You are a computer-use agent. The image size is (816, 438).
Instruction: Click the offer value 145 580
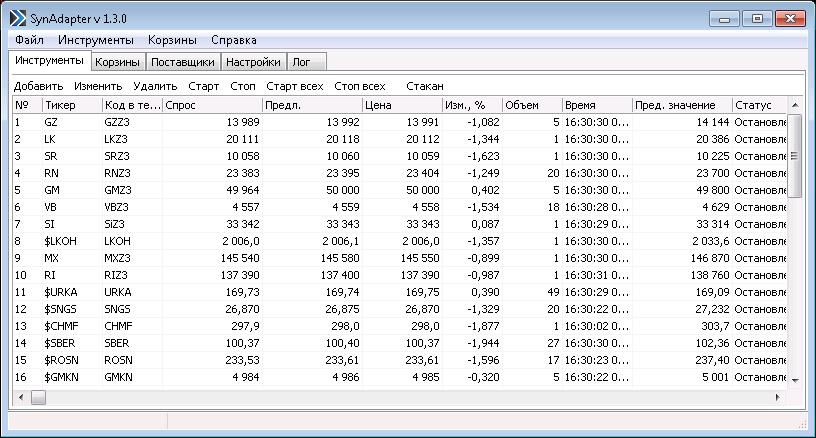click(340, 258)
